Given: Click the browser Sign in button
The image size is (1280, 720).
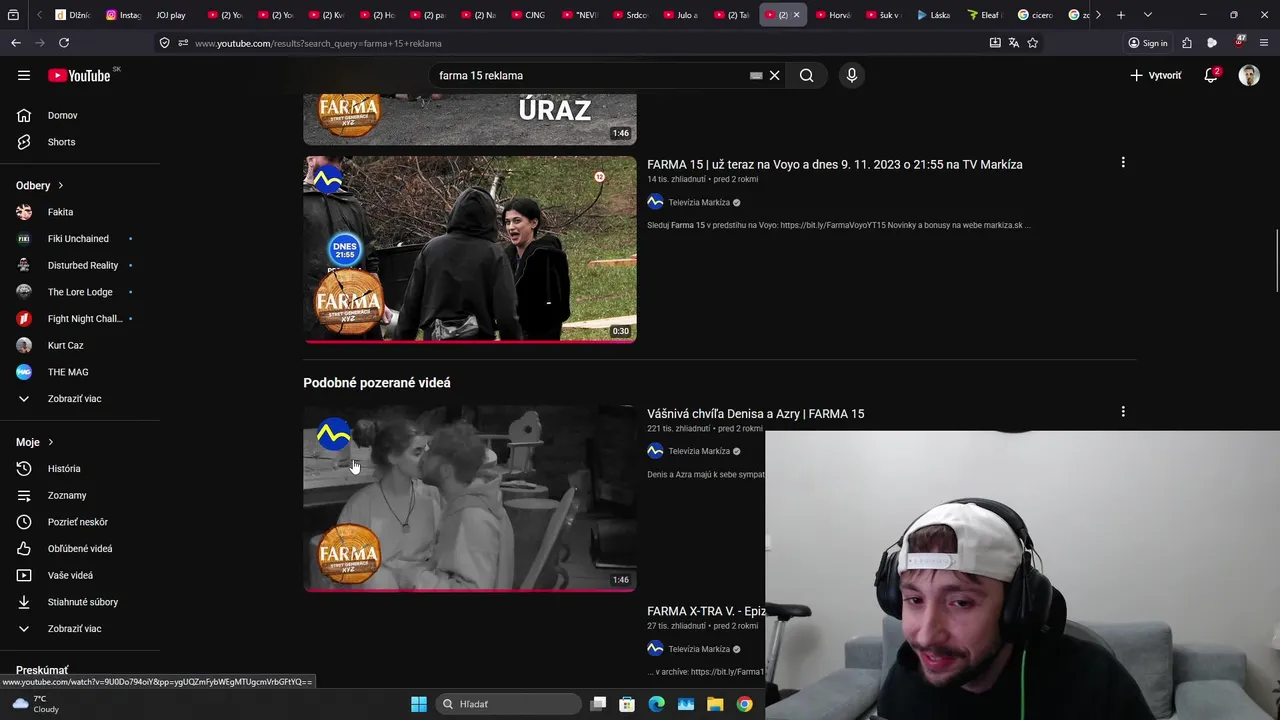Looking at the screenshot, I should click(1148, 43).
